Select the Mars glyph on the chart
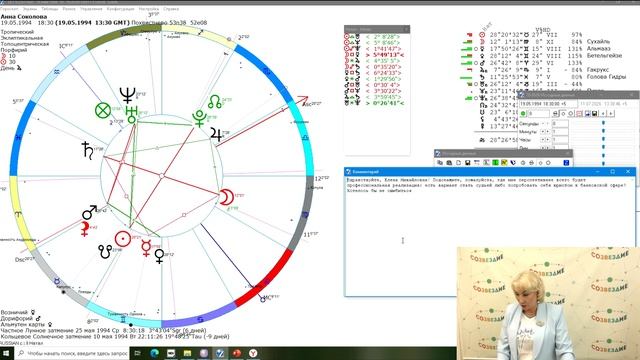The width and height of the screenshot is (640, 360). [x=90, y=212]
